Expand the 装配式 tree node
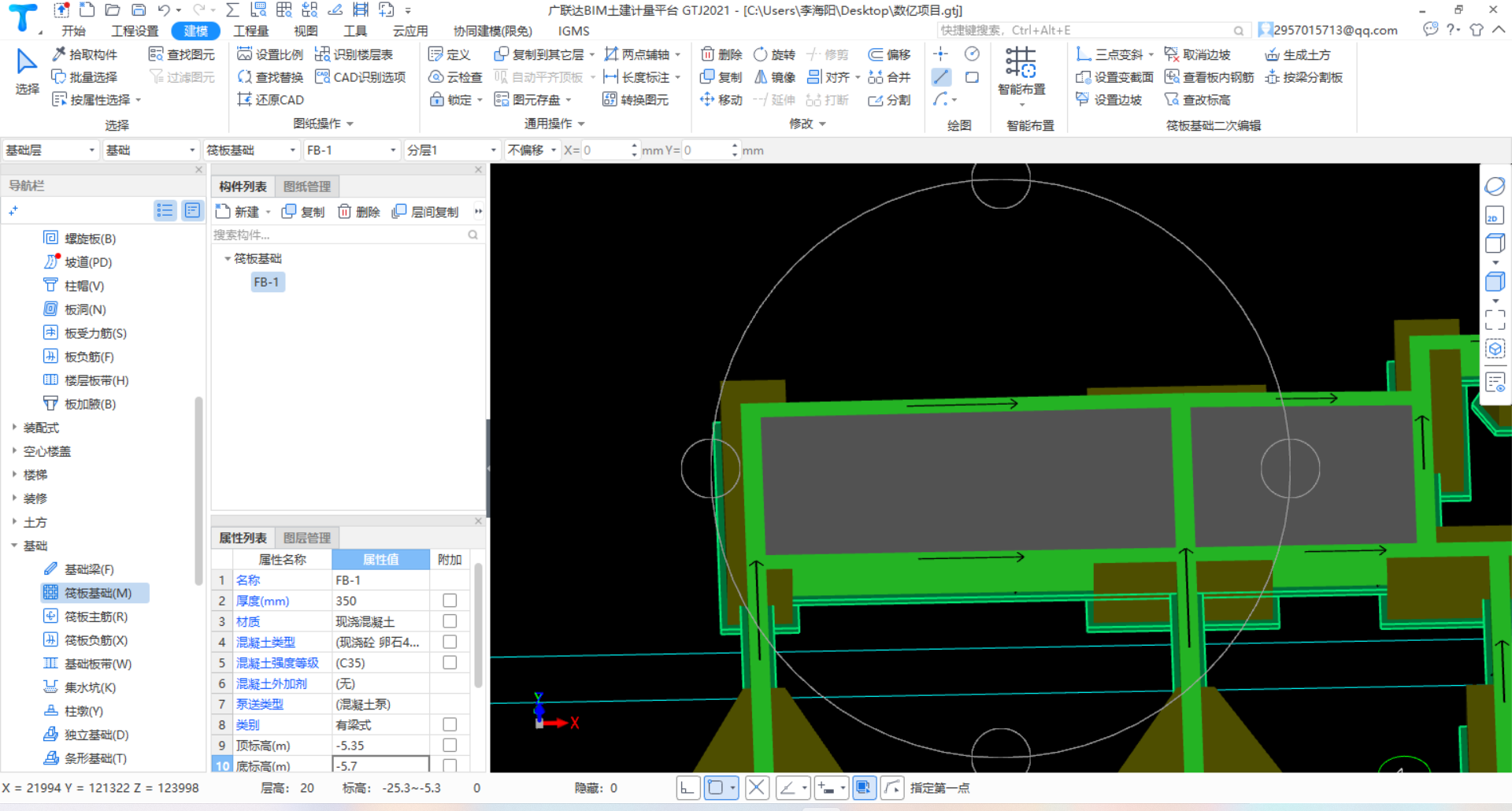 [14, 428]
